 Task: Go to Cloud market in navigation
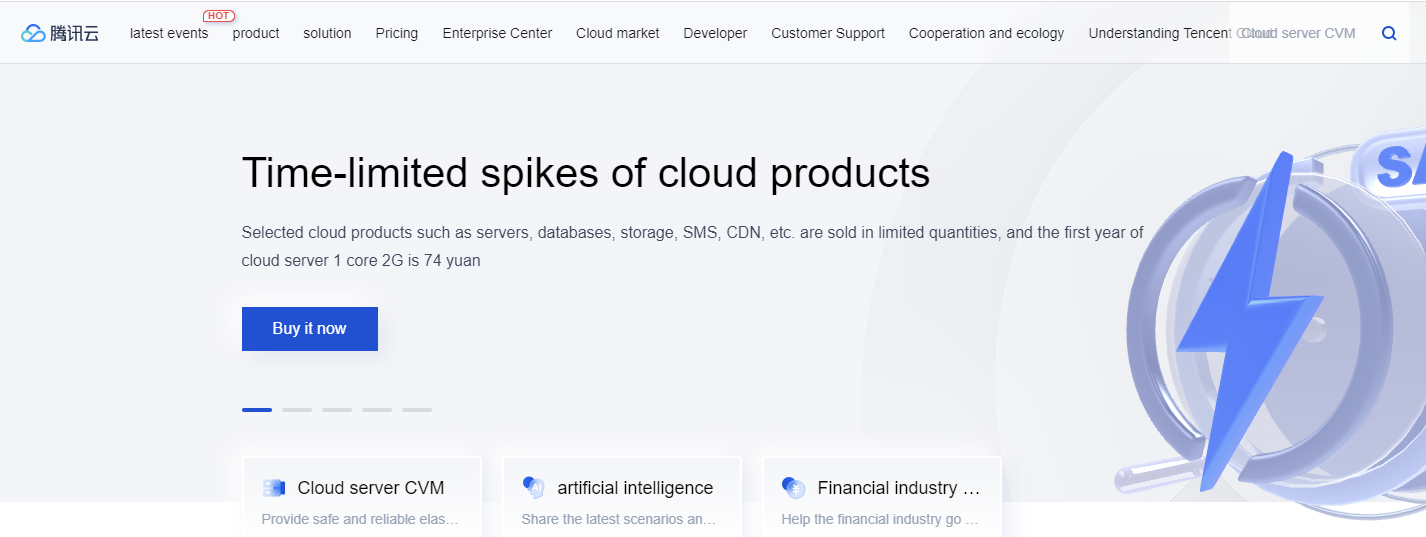tap(617, 33)
